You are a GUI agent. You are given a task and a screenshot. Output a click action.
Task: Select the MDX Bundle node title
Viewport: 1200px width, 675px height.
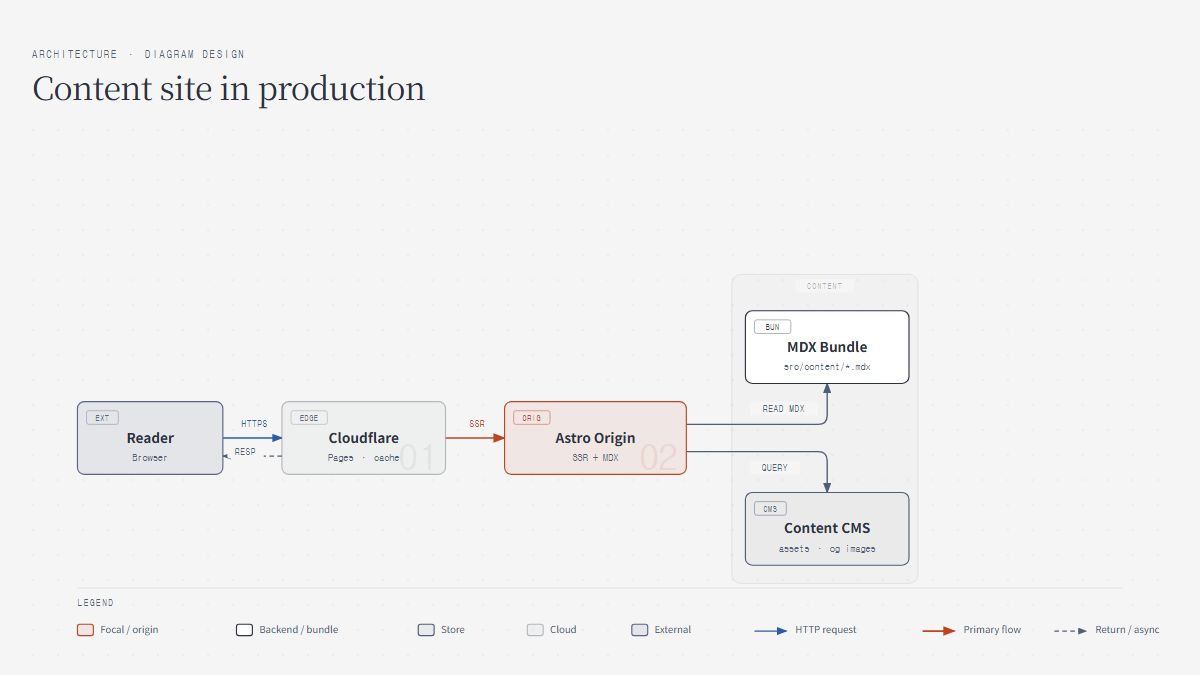click(827, 347)
